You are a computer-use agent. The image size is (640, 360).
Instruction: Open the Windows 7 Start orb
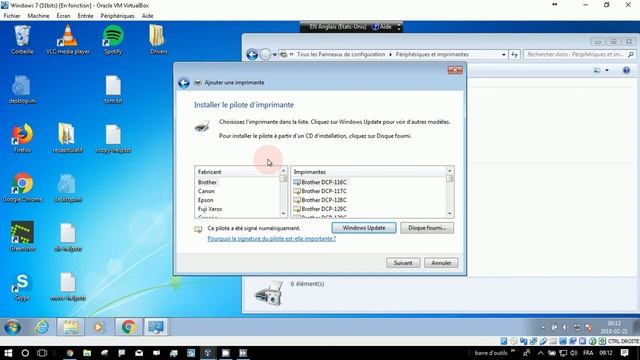12,327
